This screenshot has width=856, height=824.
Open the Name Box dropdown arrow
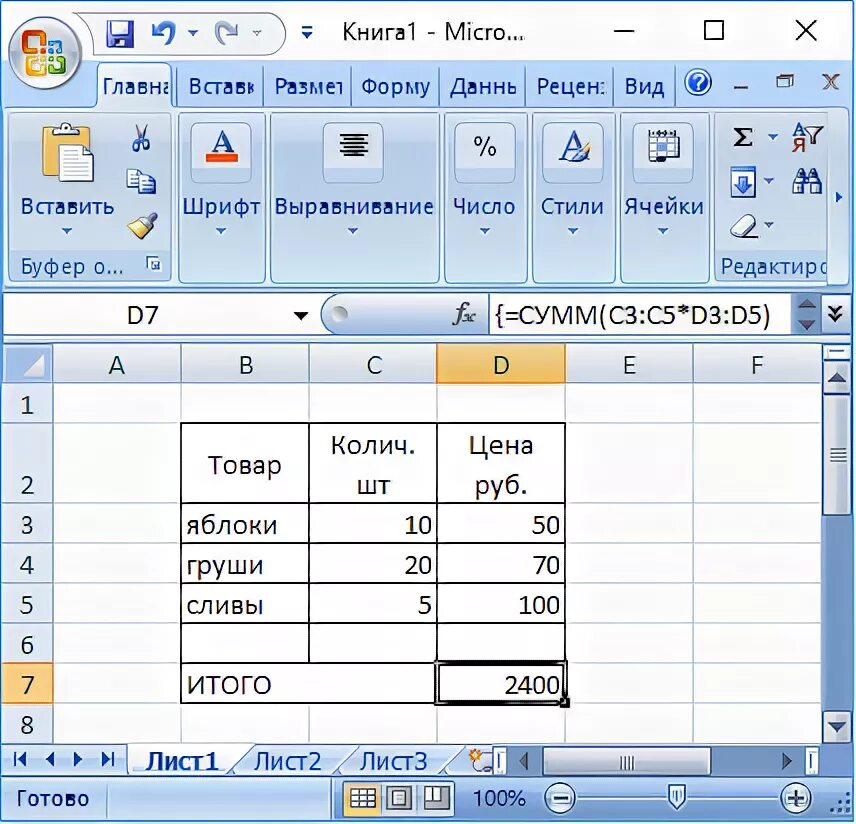(x=300, y=316)
